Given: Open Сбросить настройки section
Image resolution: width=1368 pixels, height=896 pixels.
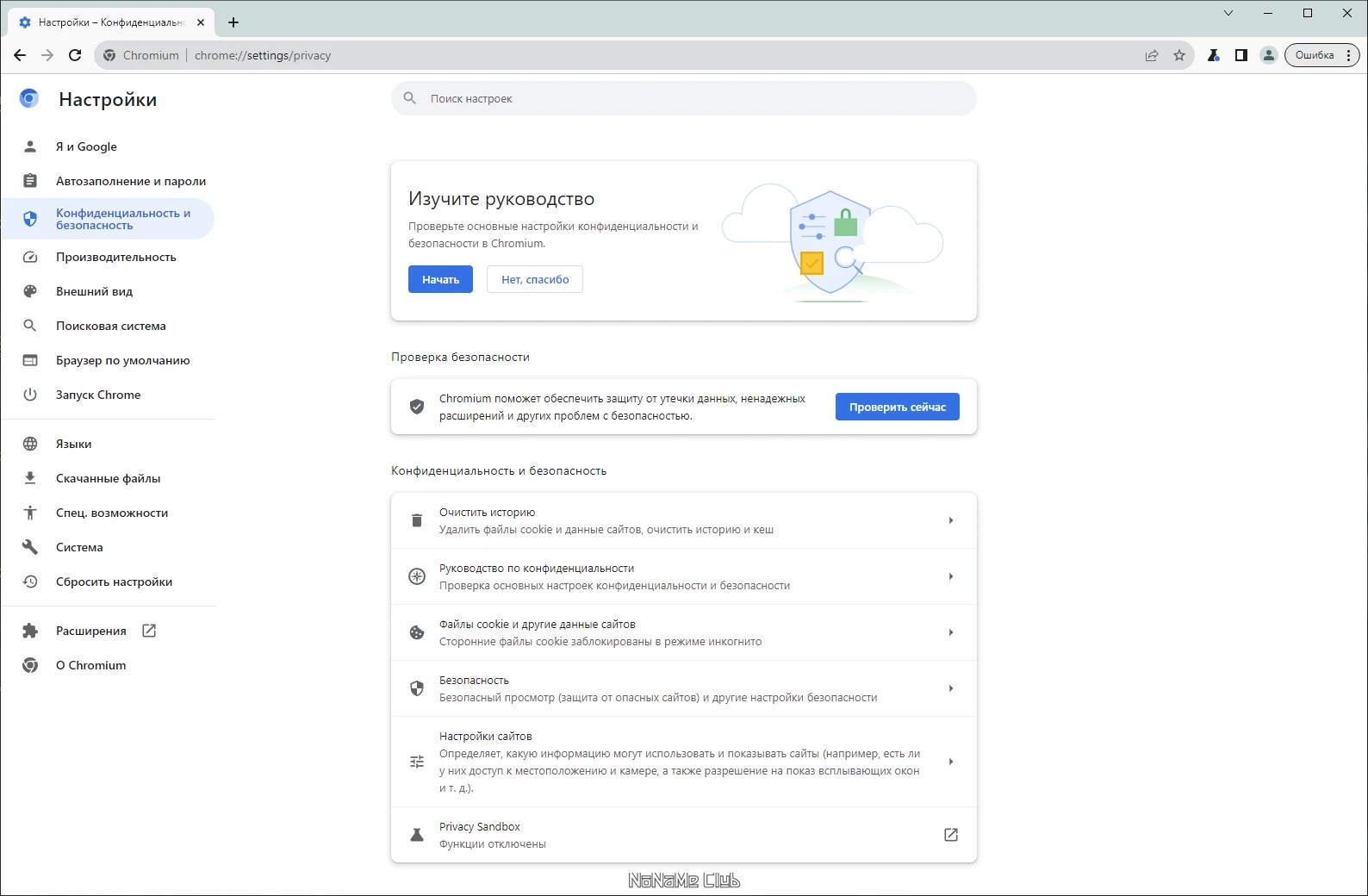Looking at the screenshot, I should coord(109,582).
